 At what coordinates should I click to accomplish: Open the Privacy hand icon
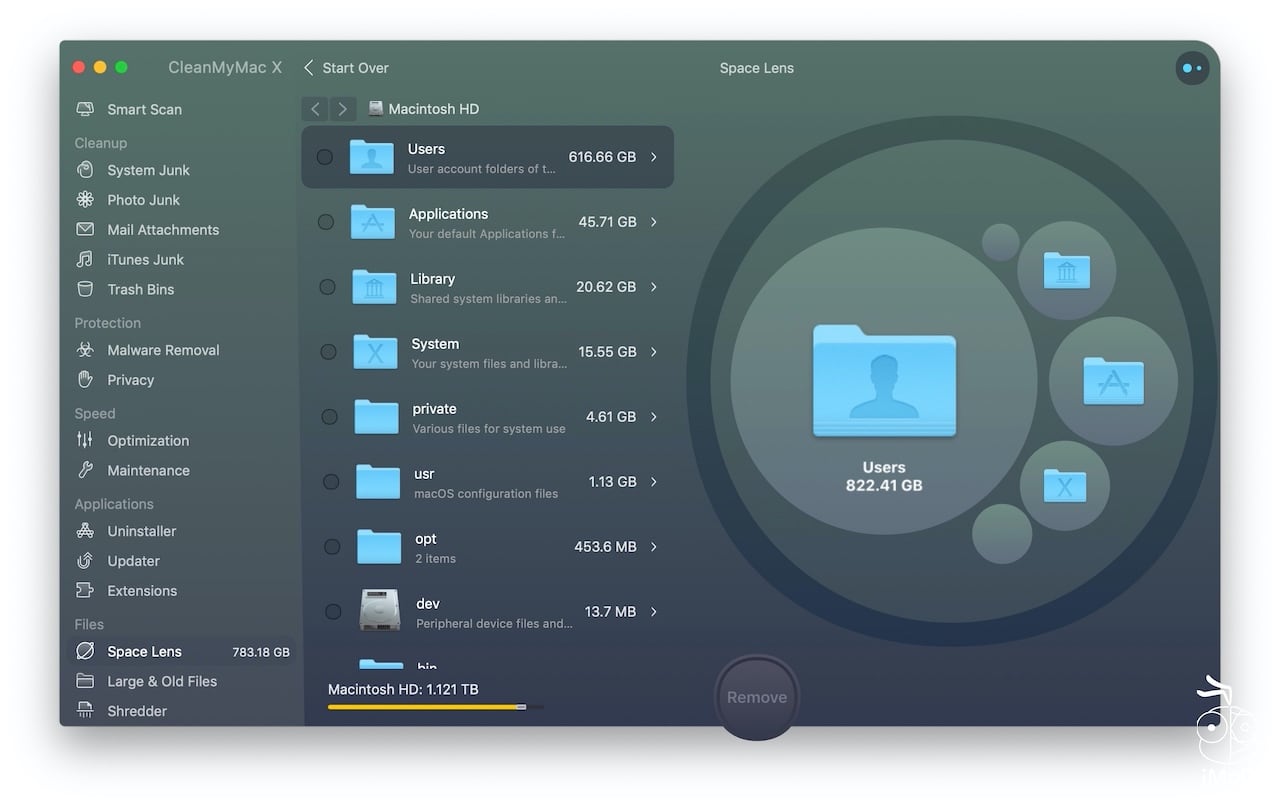click(85, 380)
